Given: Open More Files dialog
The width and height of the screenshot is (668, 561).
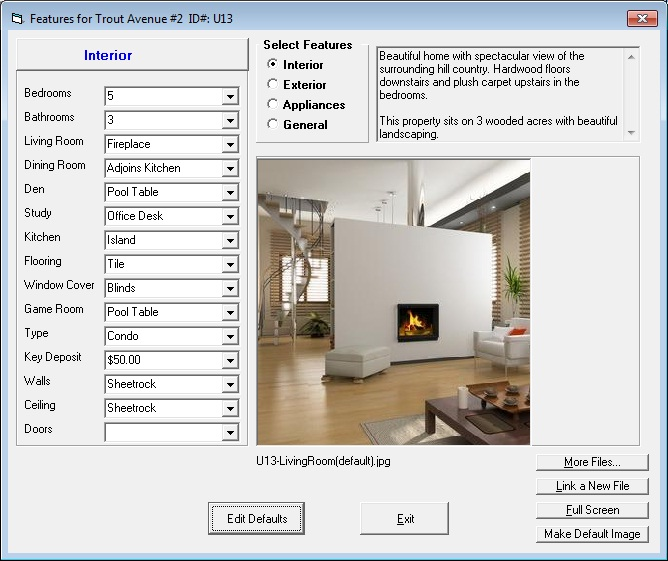Looking at the screenshot, I should 592,462.
